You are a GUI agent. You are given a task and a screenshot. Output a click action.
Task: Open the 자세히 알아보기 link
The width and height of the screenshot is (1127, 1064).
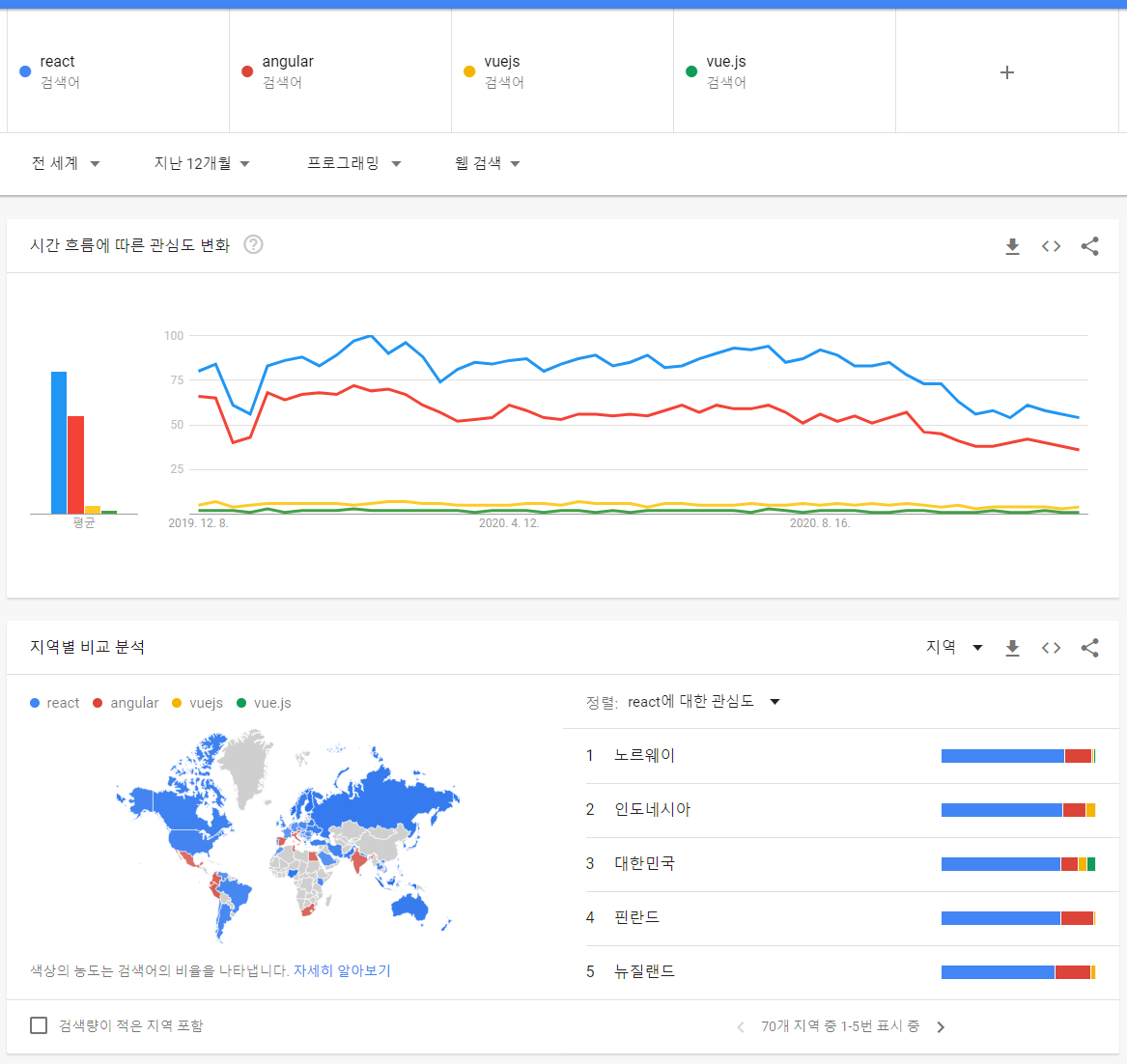(x=342, y=970)
